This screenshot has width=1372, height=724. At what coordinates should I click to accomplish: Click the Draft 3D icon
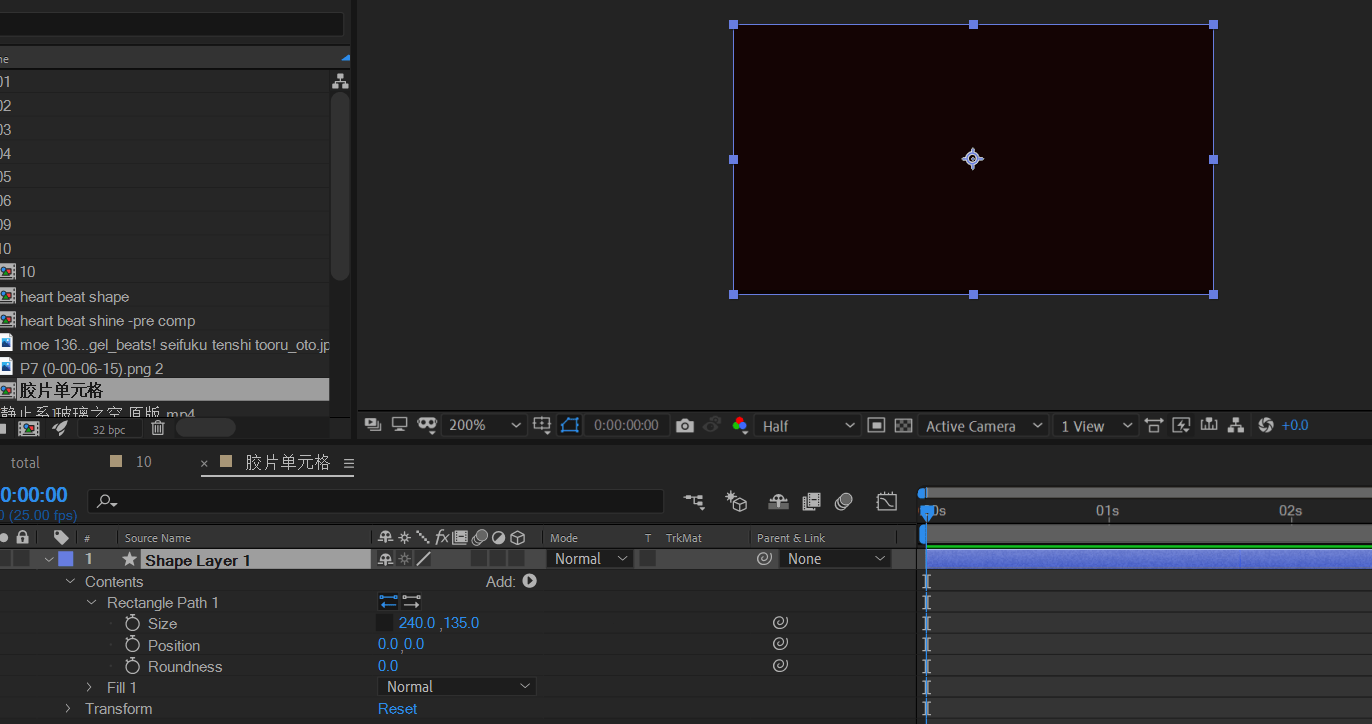point(737,501)
